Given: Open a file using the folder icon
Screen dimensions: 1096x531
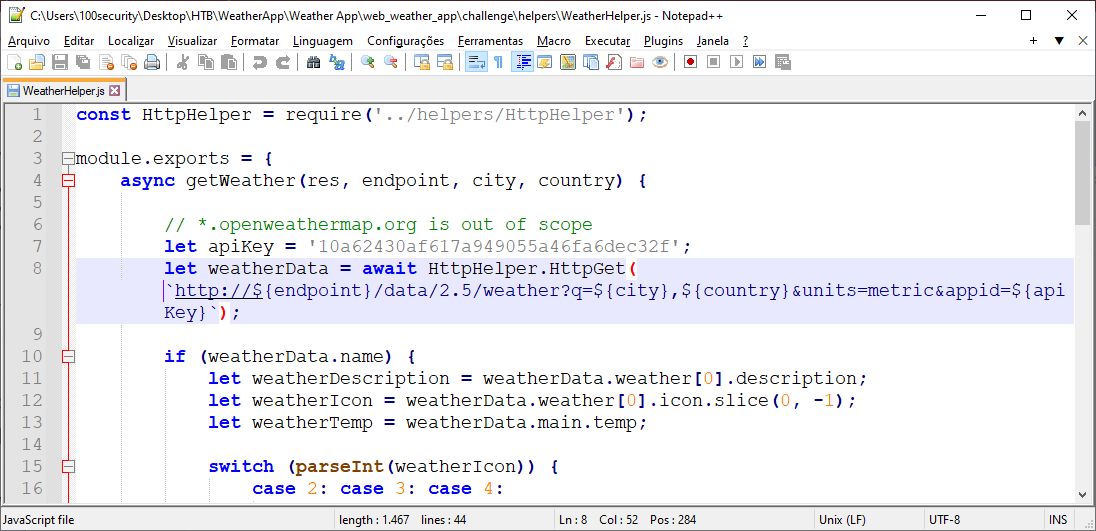Looking at the screenshot, I should click(x=36, y=62).
